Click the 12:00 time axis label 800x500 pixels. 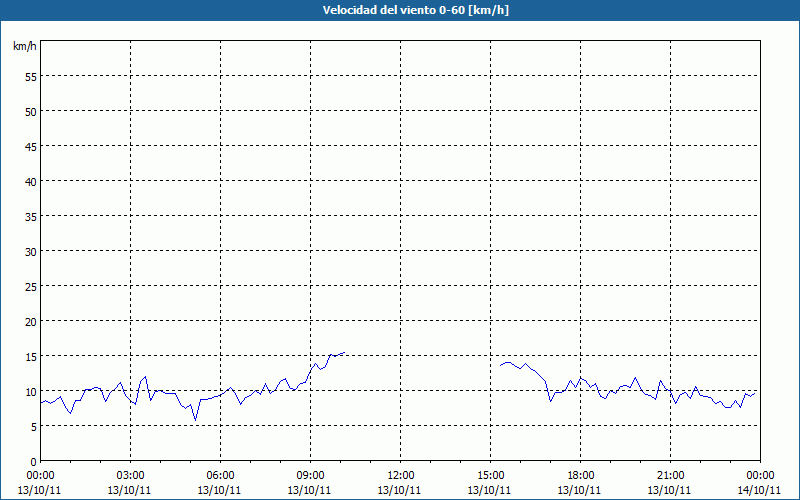click(401, 476)
